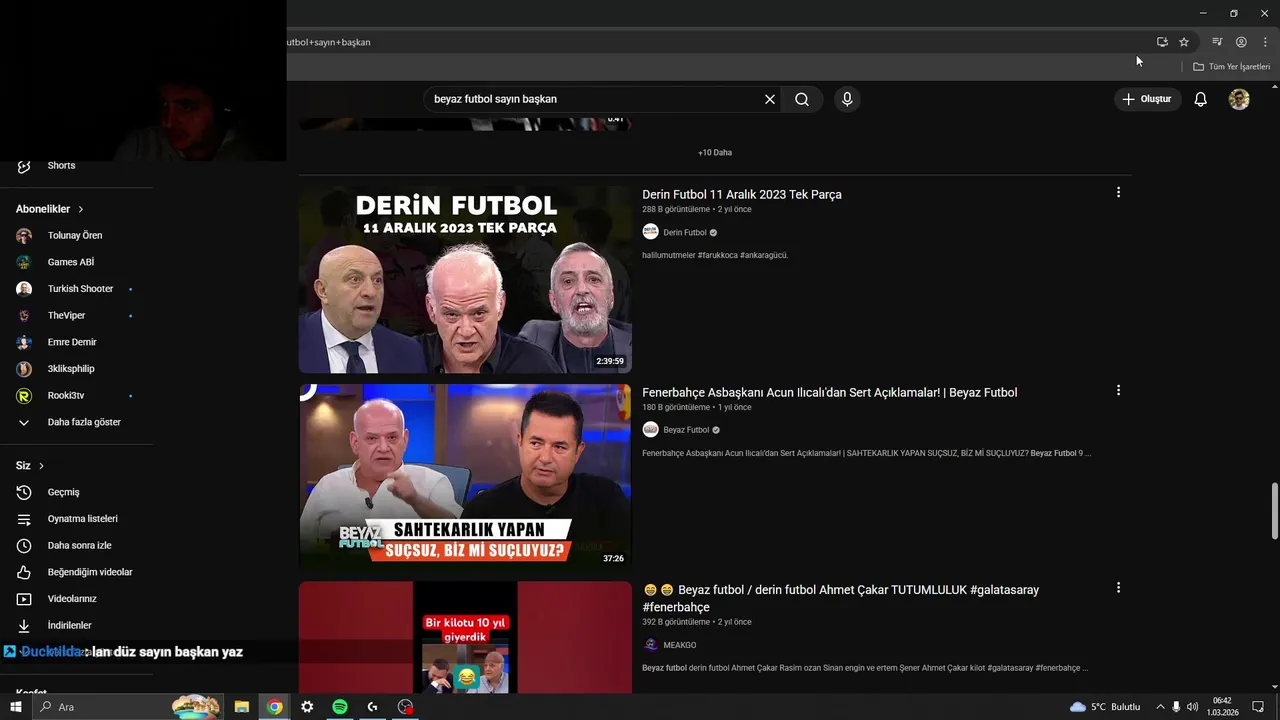Open Beyaz Futbol channel name link
The image size is (1280, 720).
[x=686, y=430]
